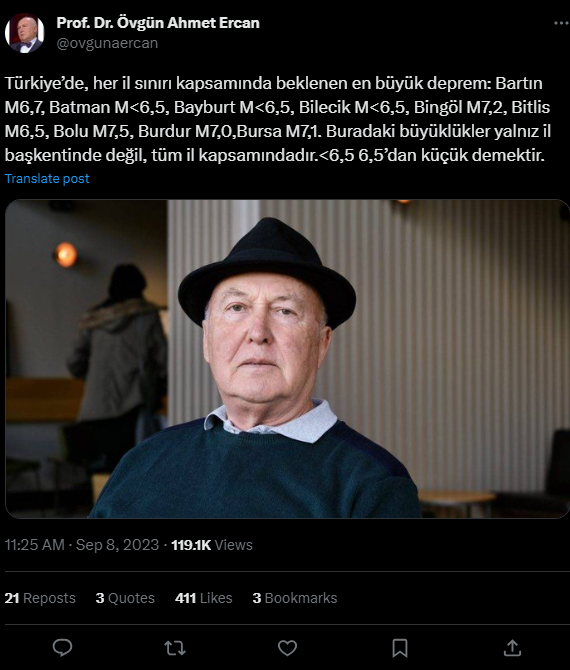Click the word Views beside 119.1K
This screenshot has width=570, height=670.
coord(234,545)
